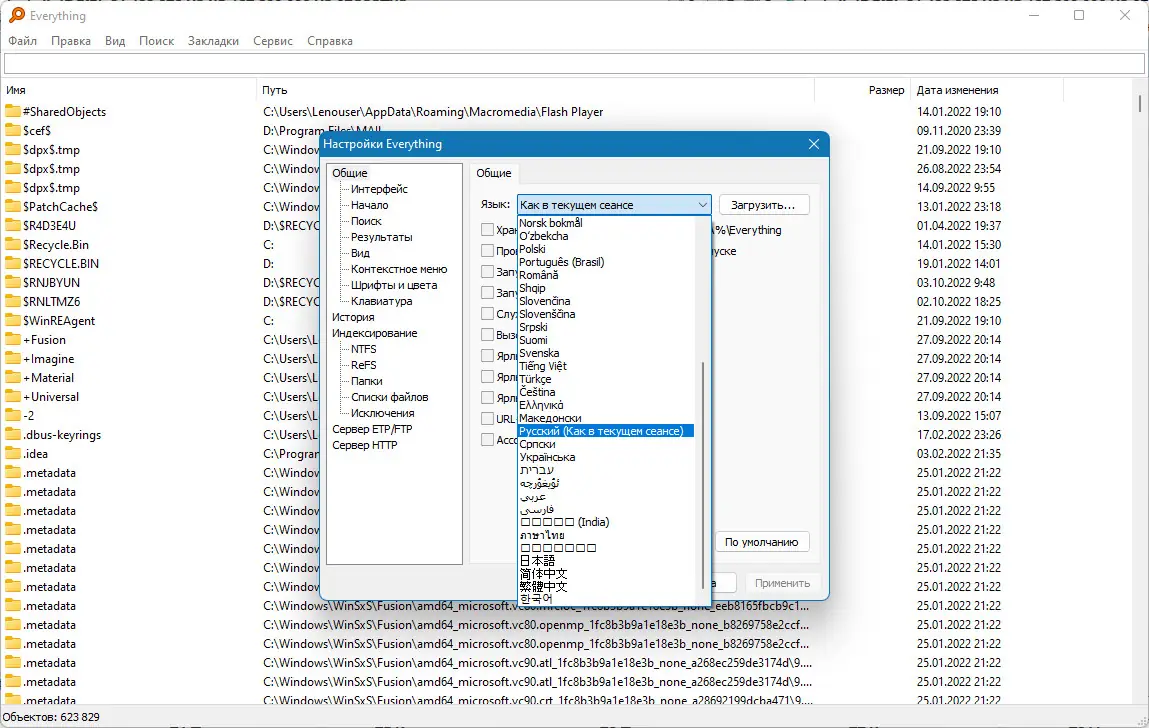Toggle the checkbox labeled URL
The height and width of the screenshot is (728, 1149).
pos(488,419)
